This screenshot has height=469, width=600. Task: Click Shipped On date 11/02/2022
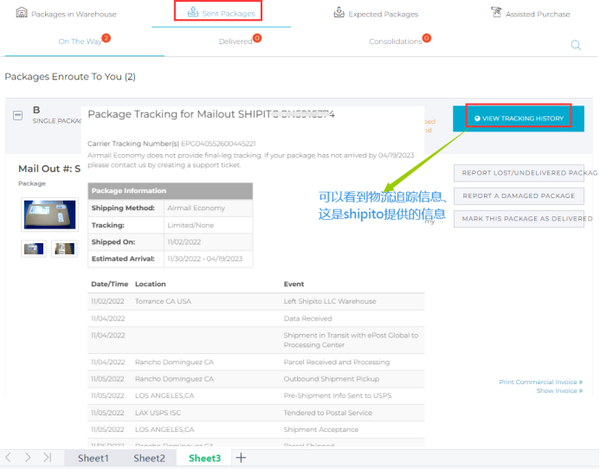184,242
